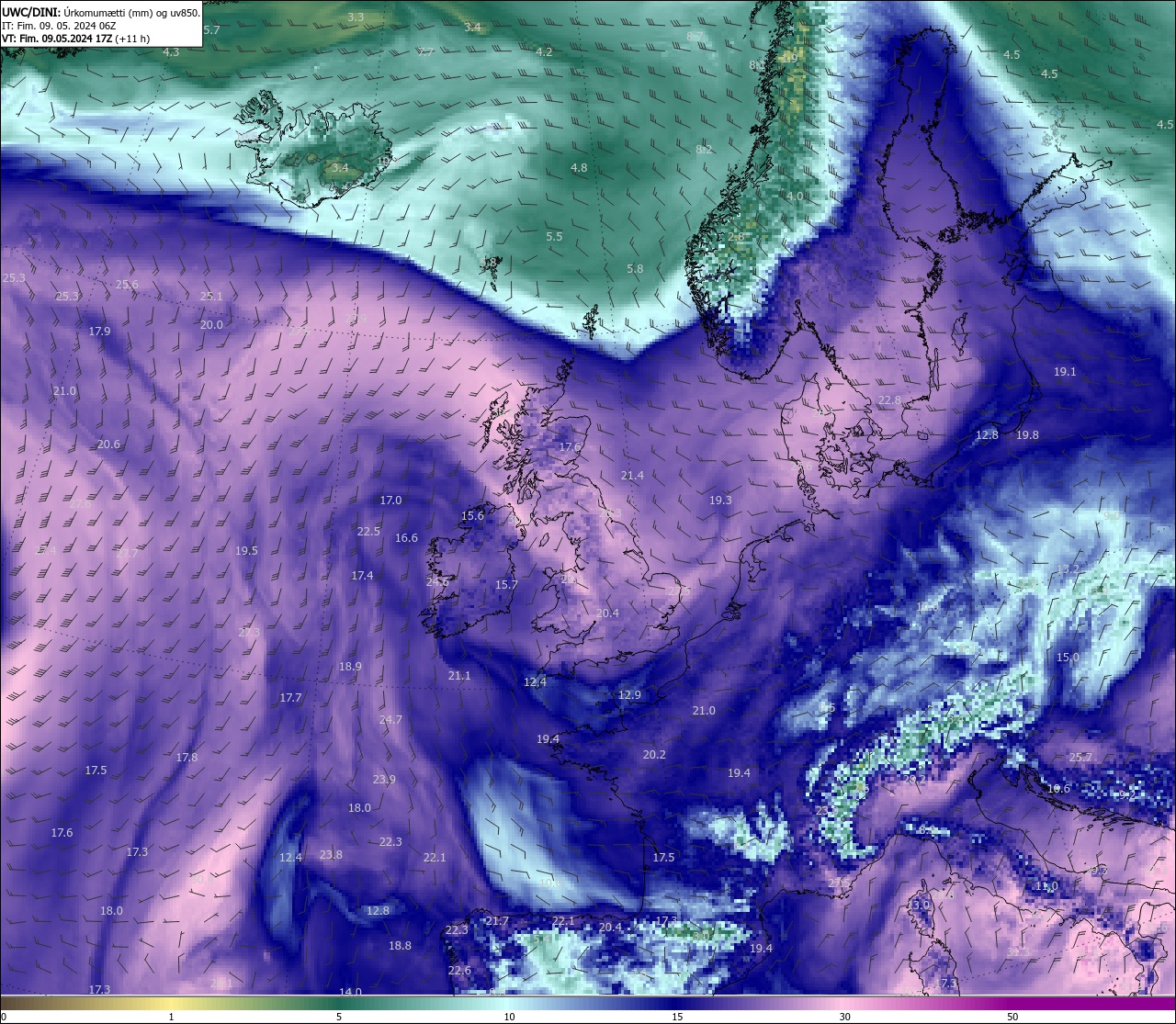Click the map value '15.6' near Northern Ireland

click(x=472, y=516)
